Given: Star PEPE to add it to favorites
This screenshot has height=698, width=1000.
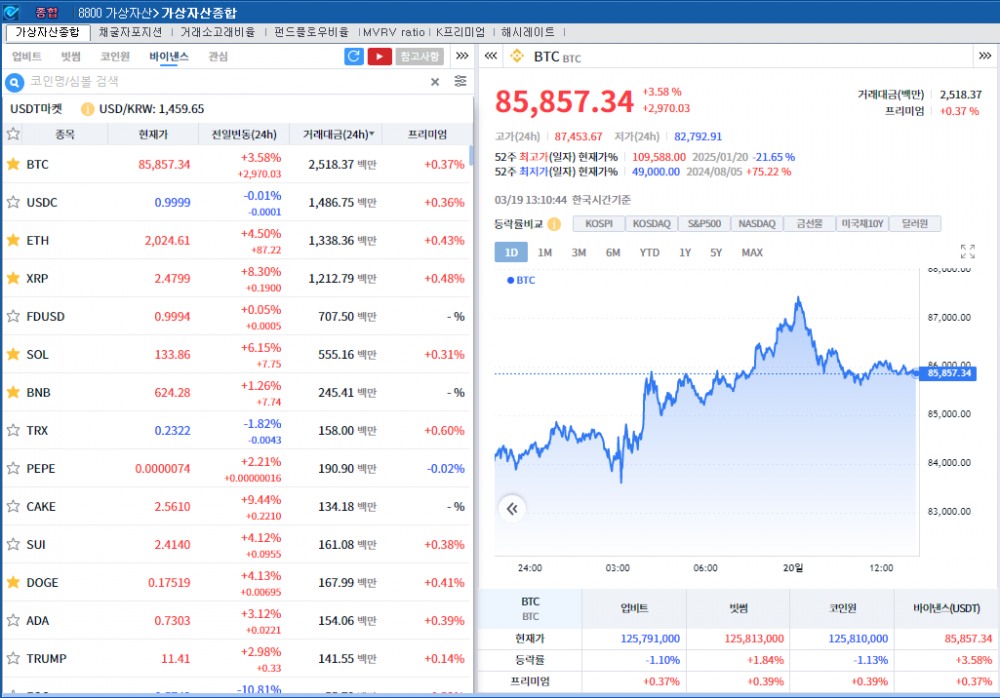Looking at the screenshot, I should 13,468.
